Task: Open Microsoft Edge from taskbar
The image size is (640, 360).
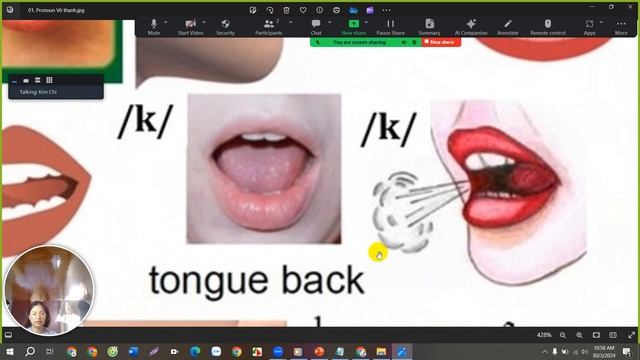Action: click(x=195, y=351)
